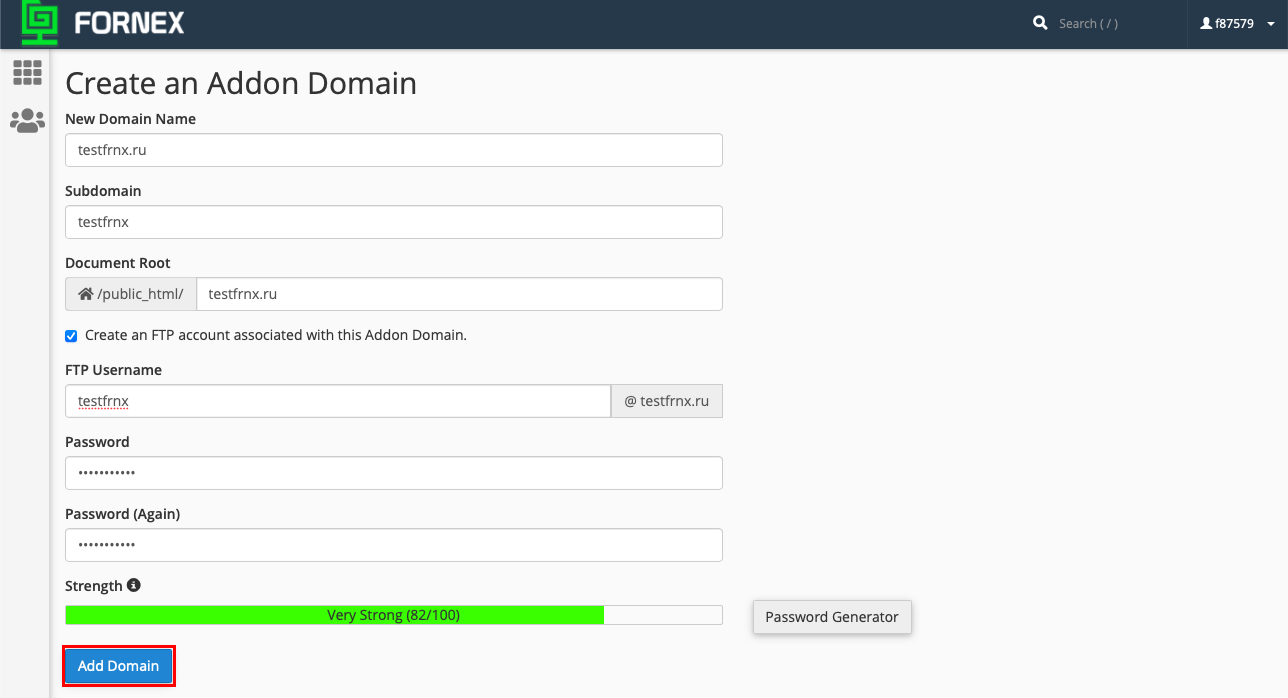Click the "New Domain Name" label
The image size is (1288, 698).
pos(130,119)
